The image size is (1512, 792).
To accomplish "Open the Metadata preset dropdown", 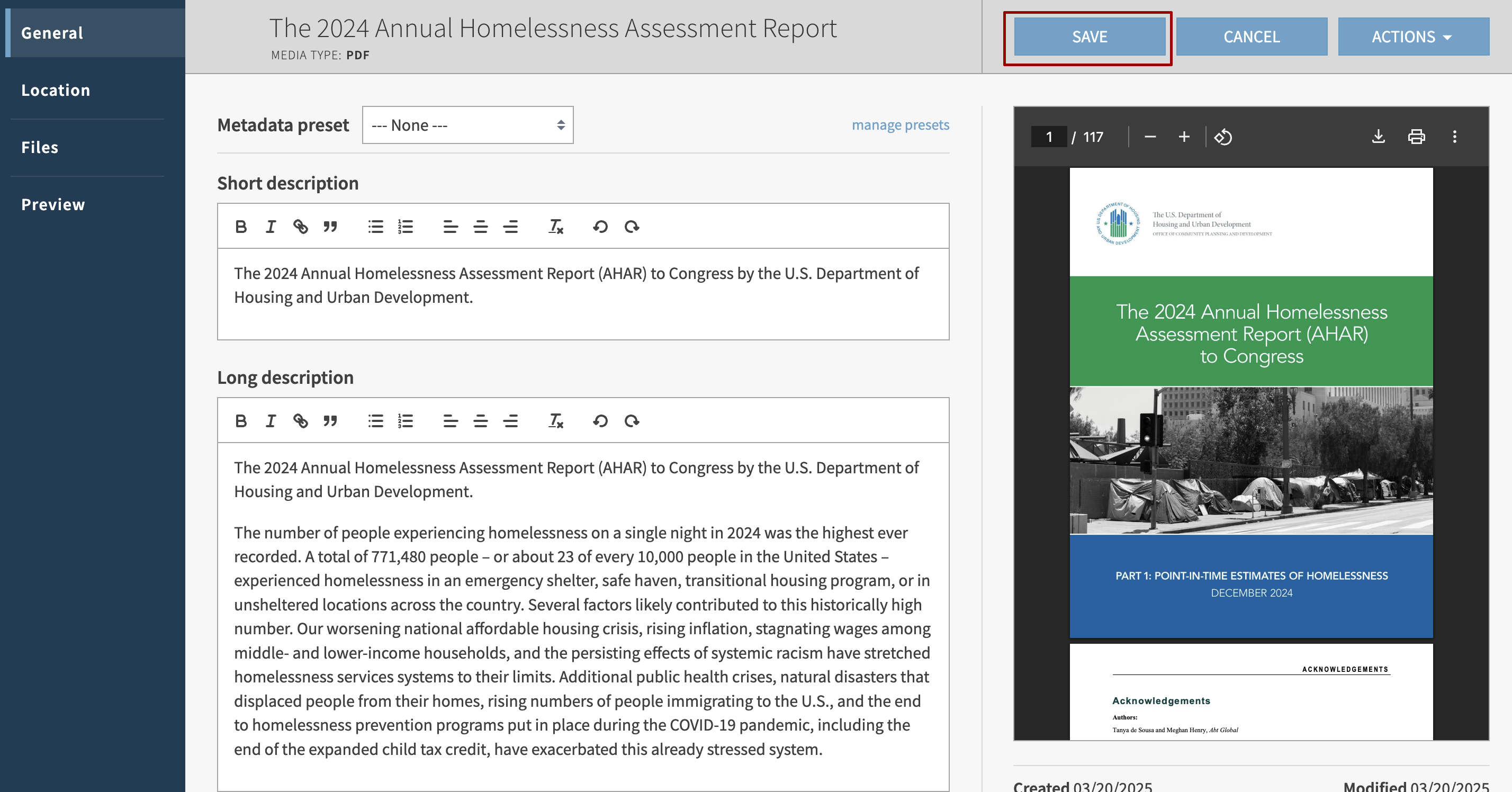I will click(x=467, y=125).
